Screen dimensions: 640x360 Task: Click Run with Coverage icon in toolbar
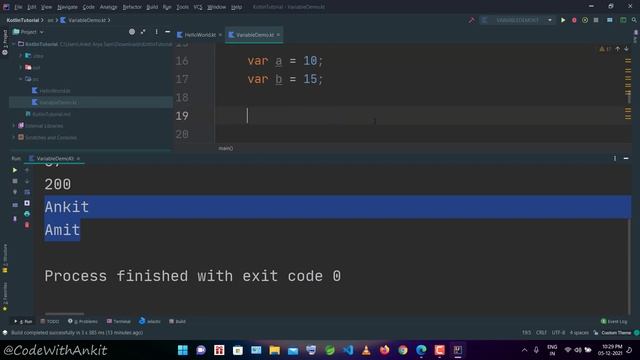click(x=585, y=20)
